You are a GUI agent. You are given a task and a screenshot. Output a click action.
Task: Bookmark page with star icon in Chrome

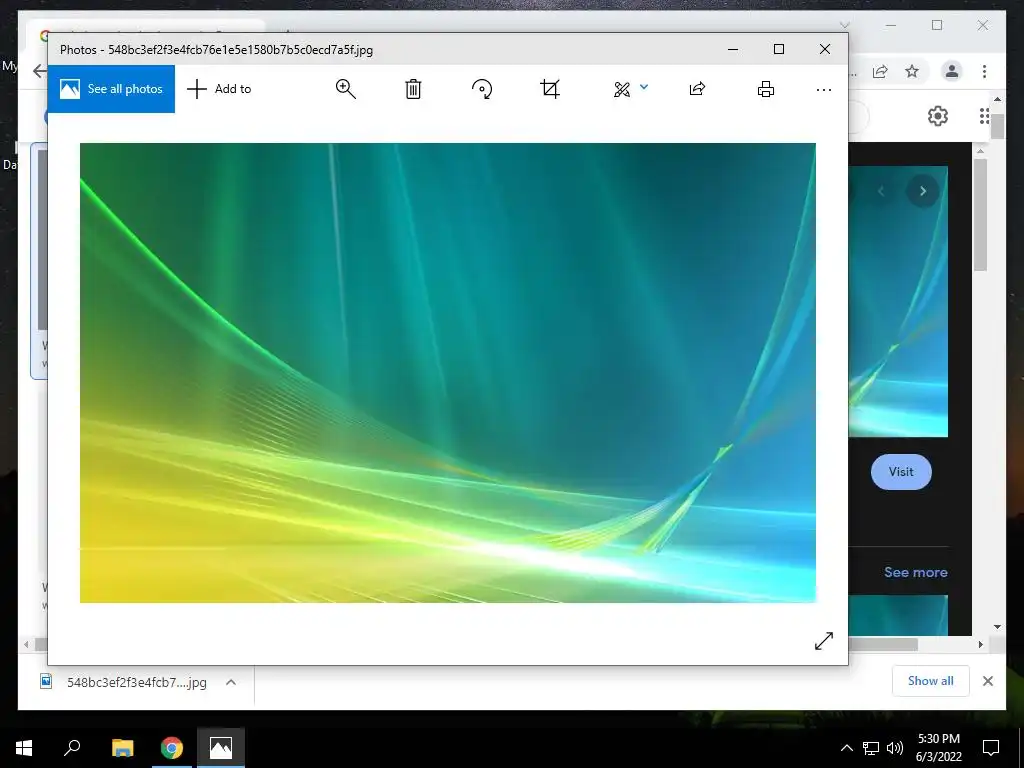pyautogui.click(x=912, y=71)
